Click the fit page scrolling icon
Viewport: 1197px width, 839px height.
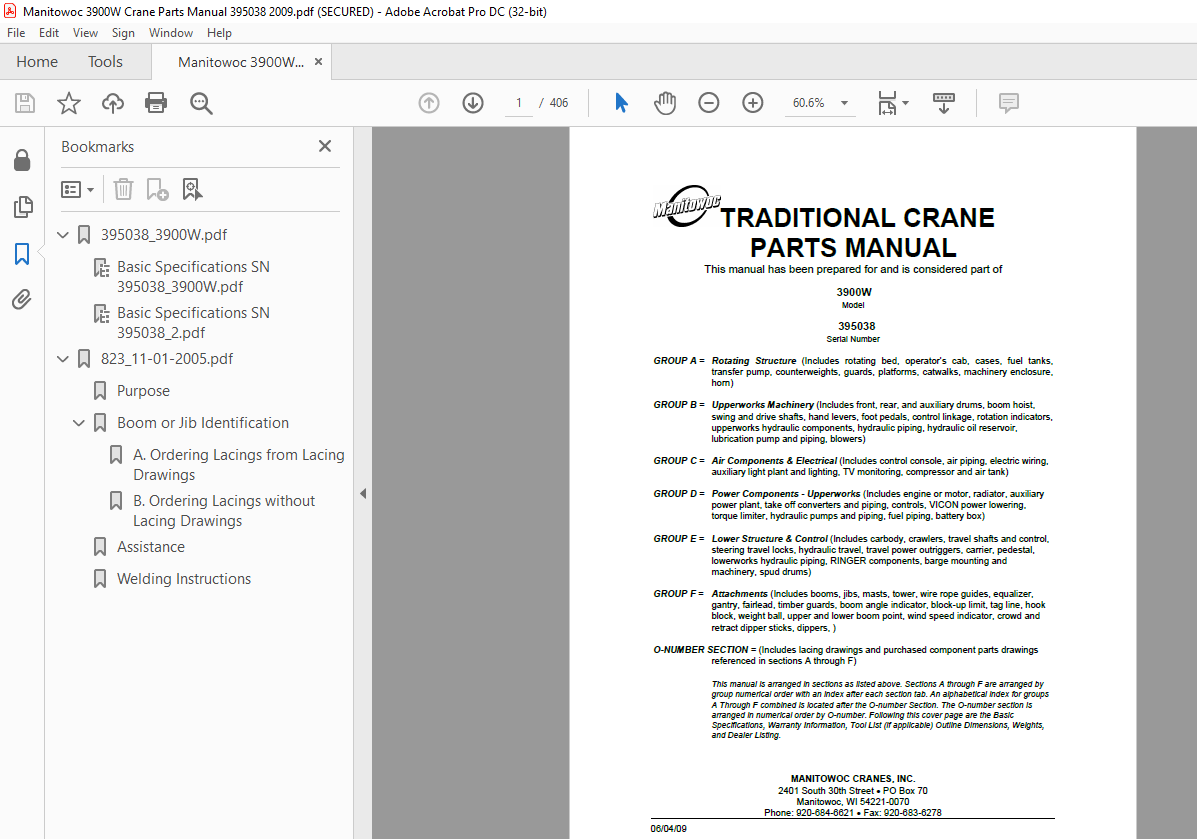(887, 103)
